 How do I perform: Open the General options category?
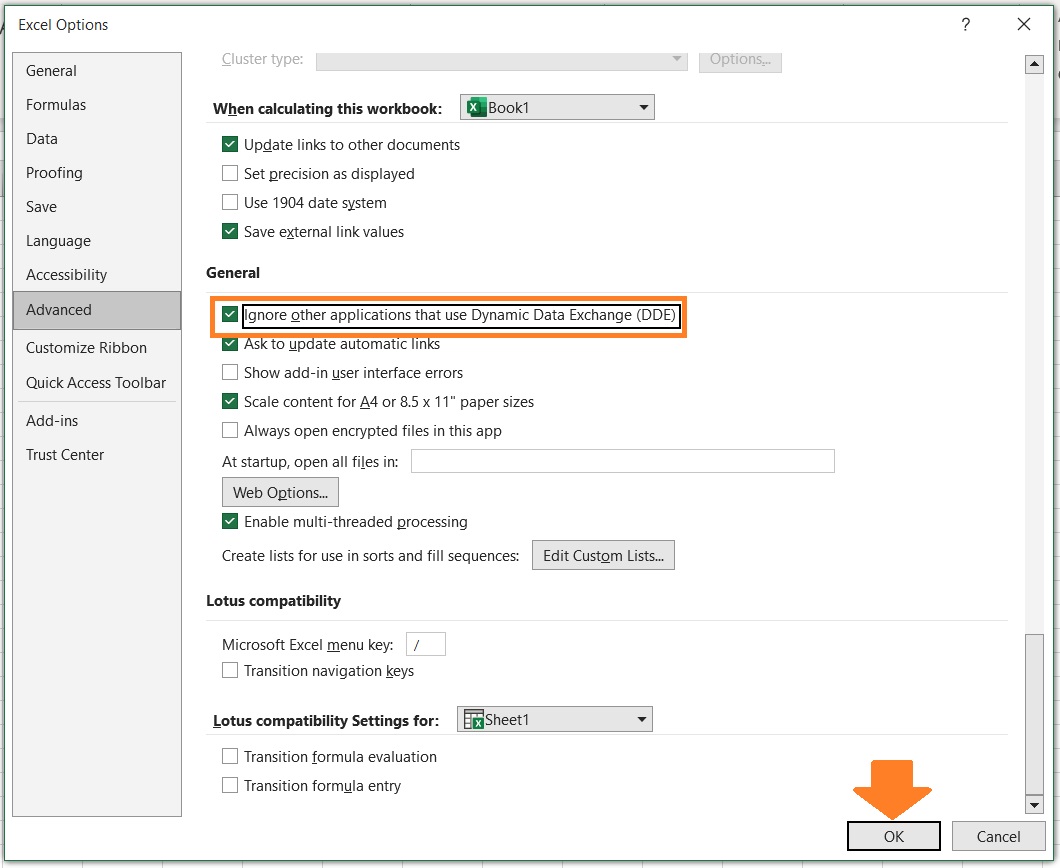pyautogui.click(x=97, y=71)
